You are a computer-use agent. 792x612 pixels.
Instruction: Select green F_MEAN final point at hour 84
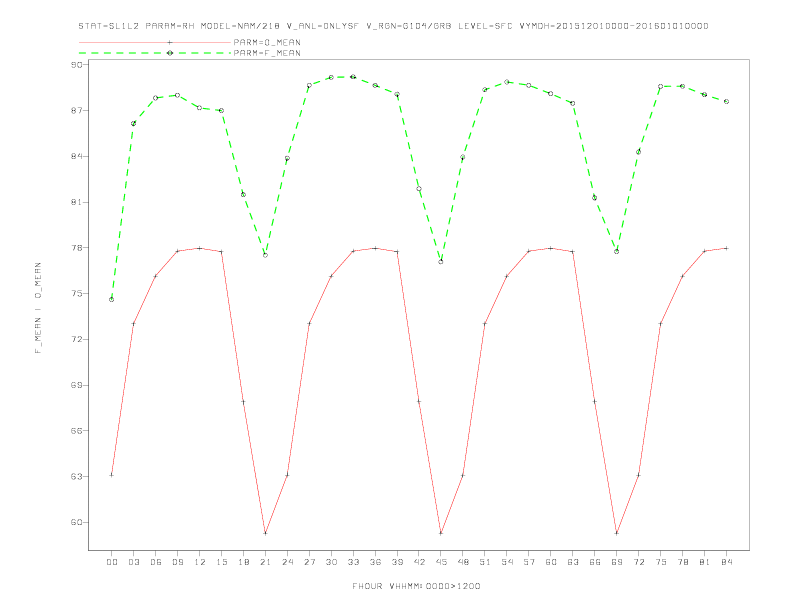(x=727, y=101)
